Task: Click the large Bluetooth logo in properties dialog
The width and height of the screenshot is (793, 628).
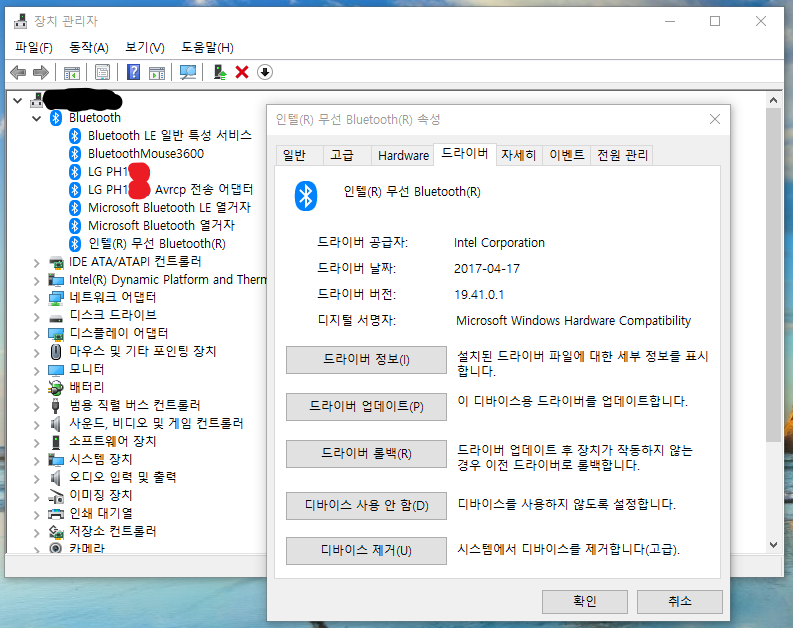Action: pyautogui.click(x=305, y=196)
